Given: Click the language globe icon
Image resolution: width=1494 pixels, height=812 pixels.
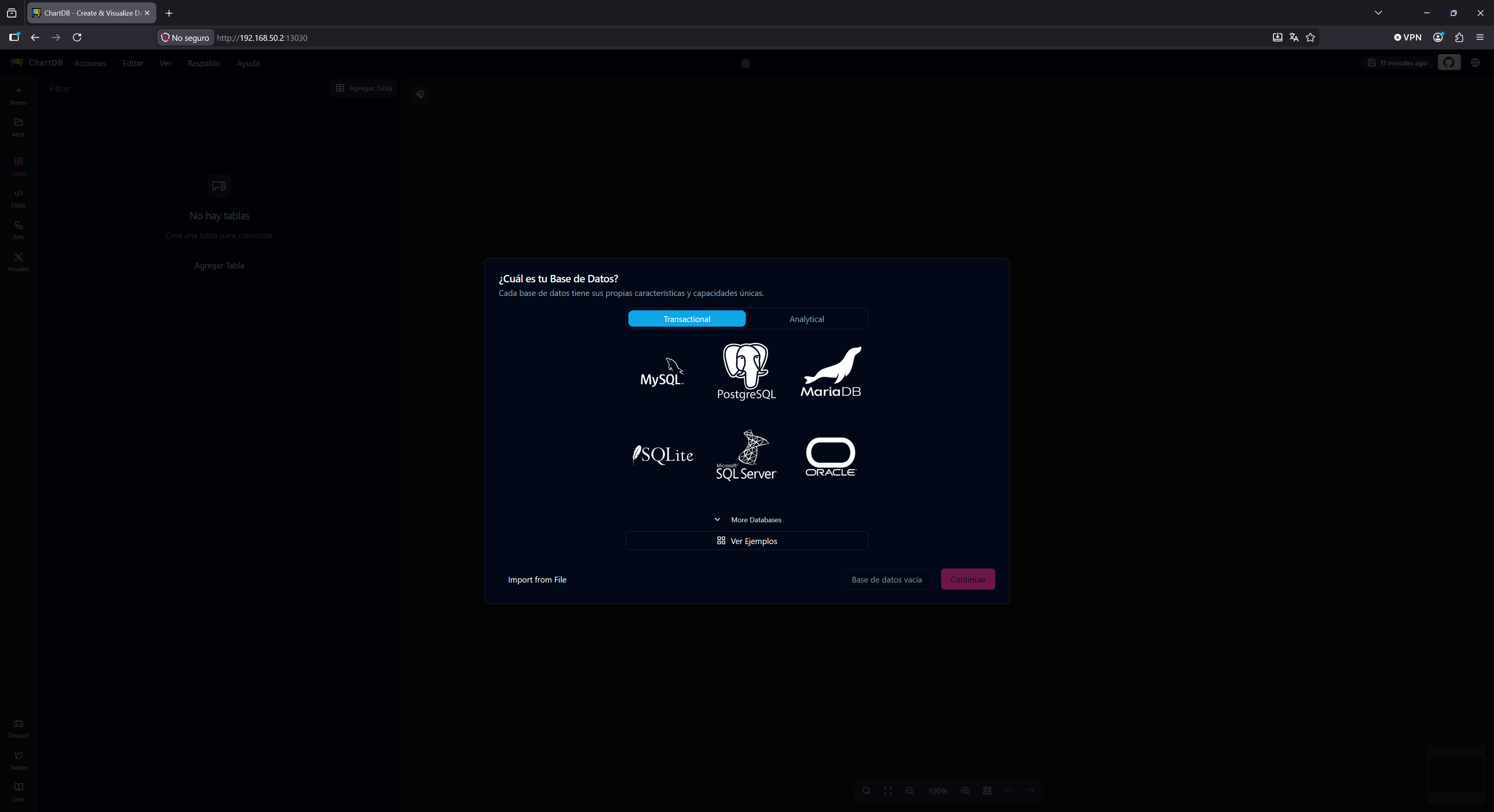Looking at the screenshot, I should 1475,63.
